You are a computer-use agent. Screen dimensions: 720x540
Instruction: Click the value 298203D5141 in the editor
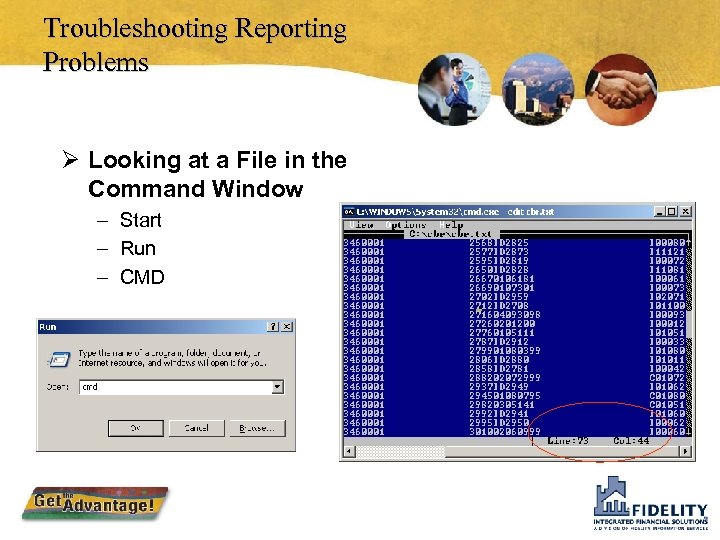click(502, 405)
